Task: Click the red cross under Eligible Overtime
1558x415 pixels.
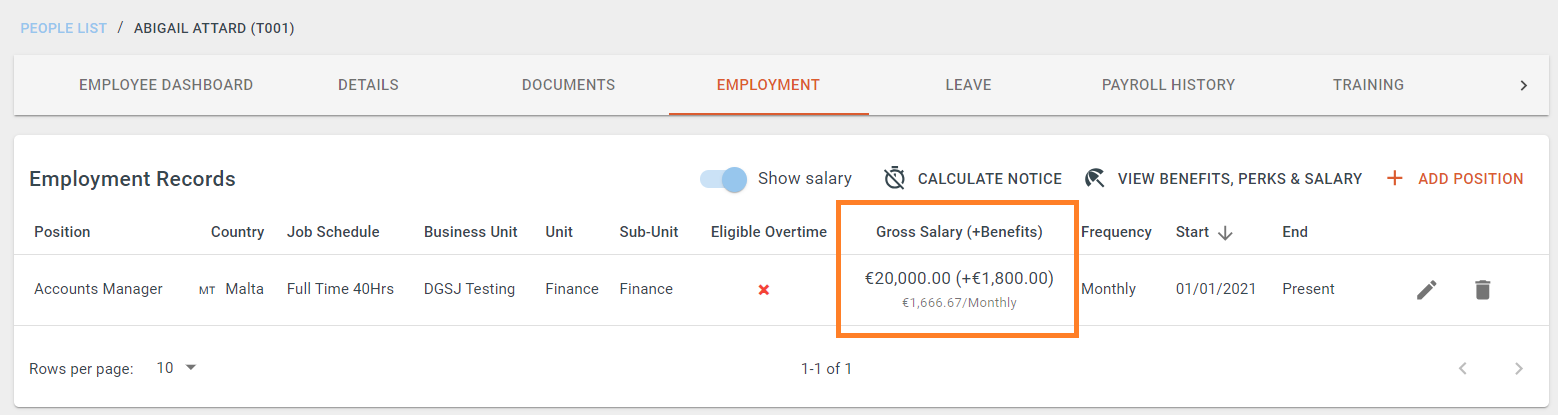Action: pyautogui.click(x=764, y=289)
